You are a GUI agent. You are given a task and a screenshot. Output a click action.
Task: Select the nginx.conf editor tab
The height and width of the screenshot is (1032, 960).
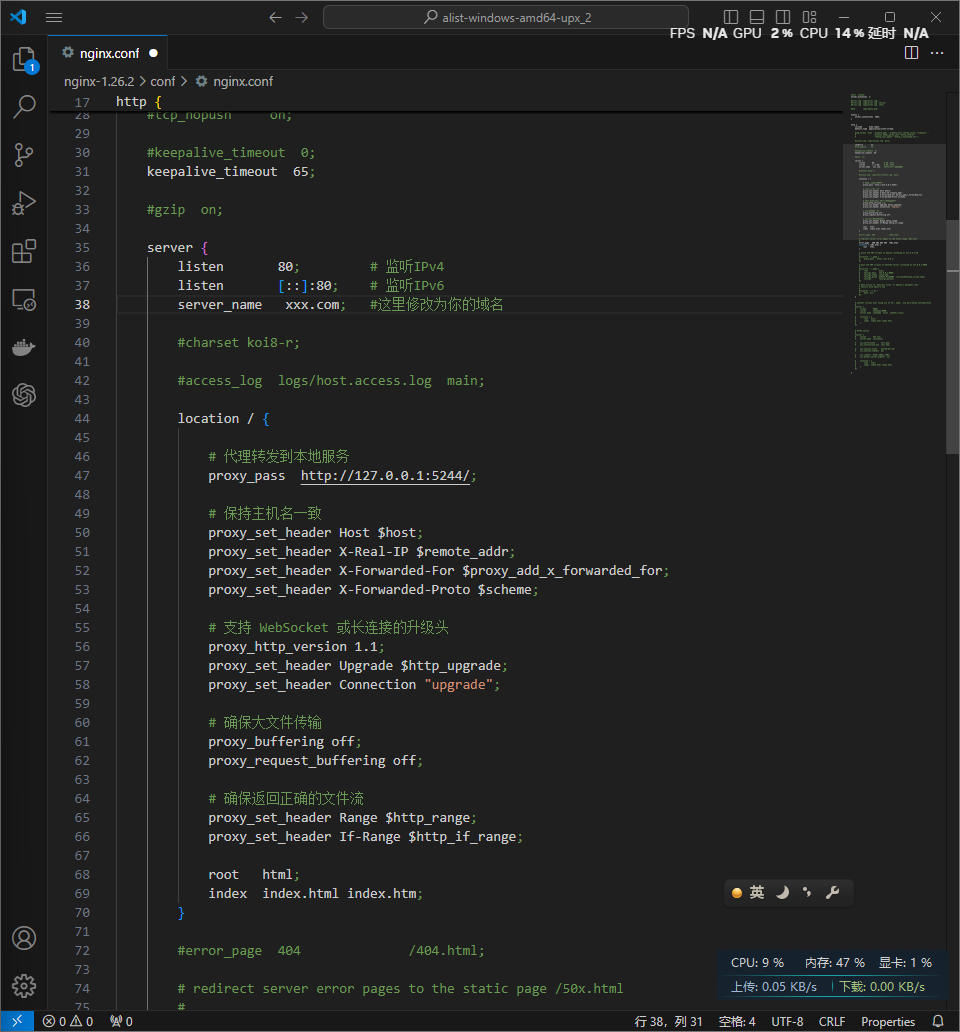108,53
